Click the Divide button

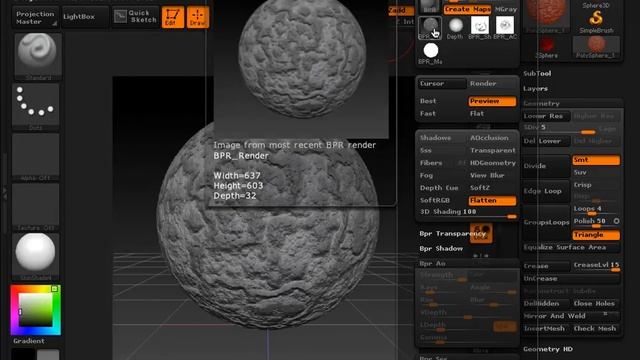(x=546, y=166)
